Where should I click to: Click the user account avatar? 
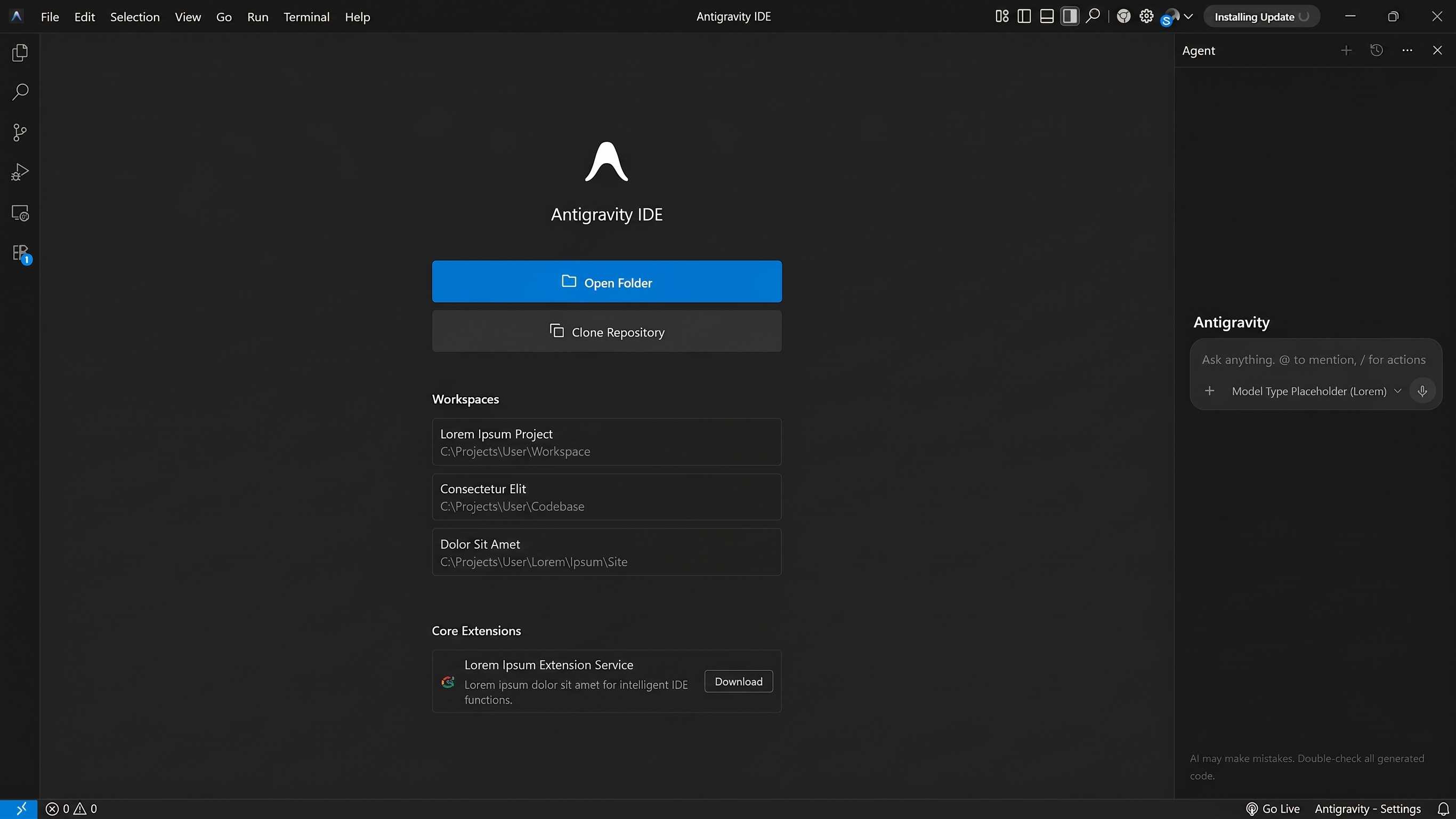[1170, 17]
